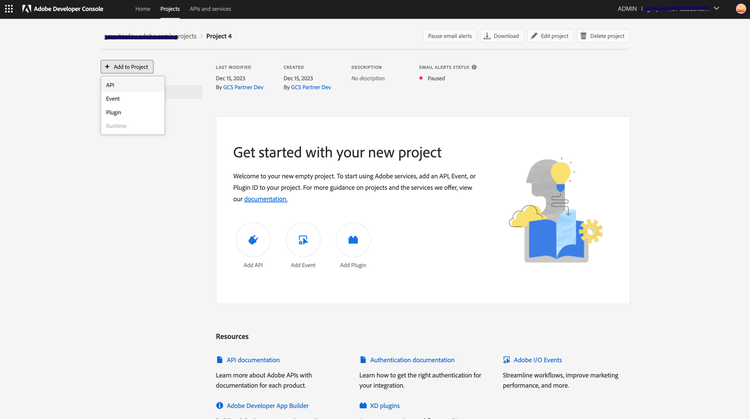The height and width of the screenshot is (419, 750).
Task: Open the Authentication documentation link
Action: 412,360
